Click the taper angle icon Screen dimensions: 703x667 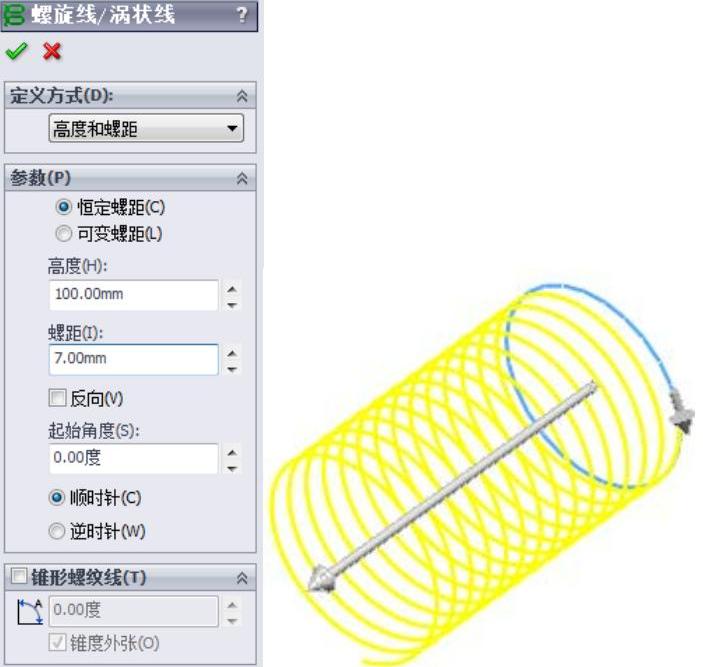point(30,611)
